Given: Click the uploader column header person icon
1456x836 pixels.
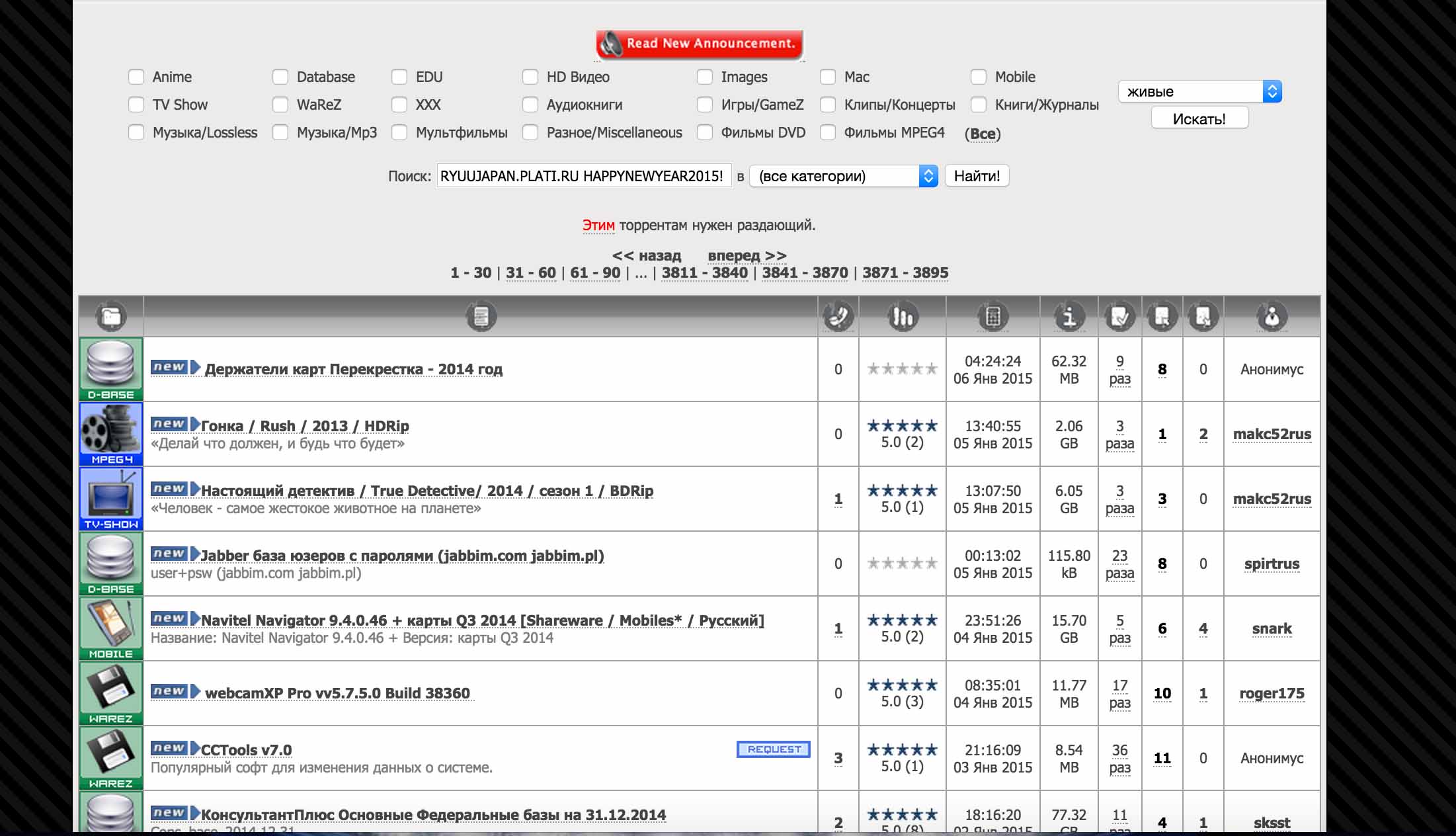Looking at the screenshot, I should tap(1272, 316).
